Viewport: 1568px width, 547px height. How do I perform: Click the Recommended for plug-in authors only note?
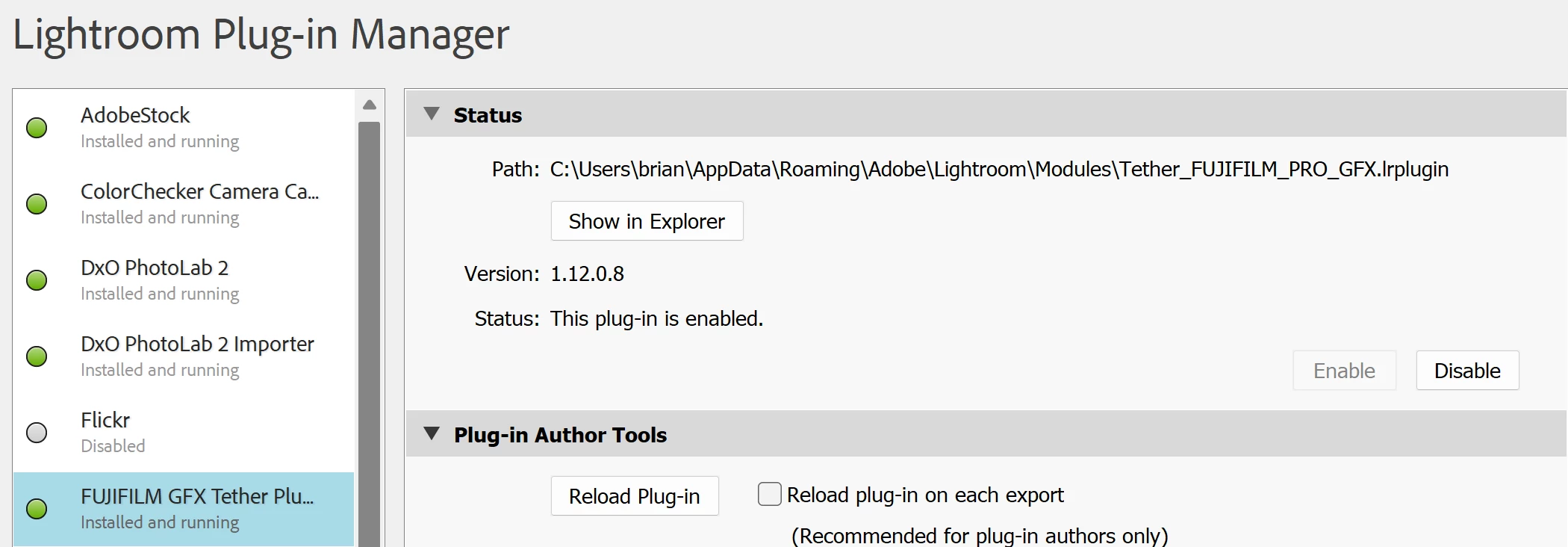point(980,536)
